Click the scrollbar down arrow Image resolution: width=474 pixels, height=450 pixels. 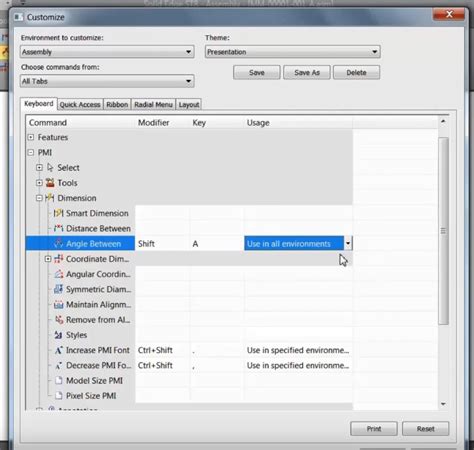point(443,404)
